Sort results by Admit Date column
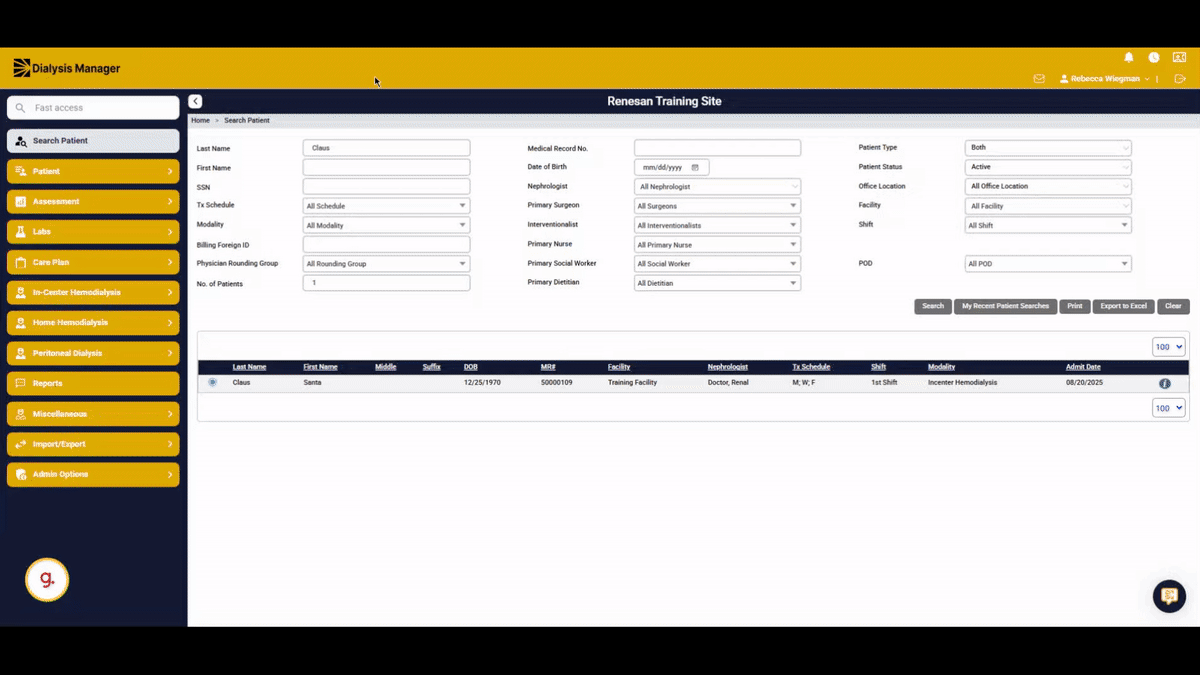The height and width of the screenshot is (675, 1200). coord(1083,367)
